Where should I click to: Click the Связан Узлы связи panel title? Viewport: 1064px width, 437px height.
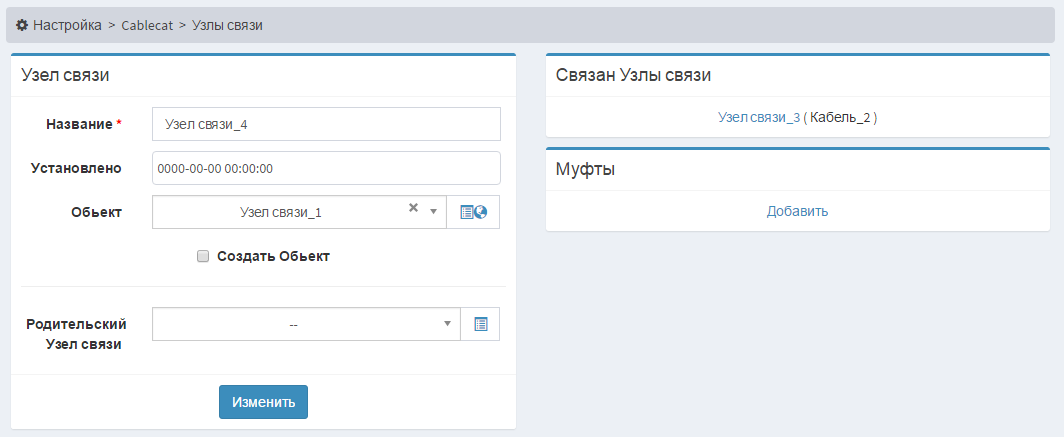633,75
